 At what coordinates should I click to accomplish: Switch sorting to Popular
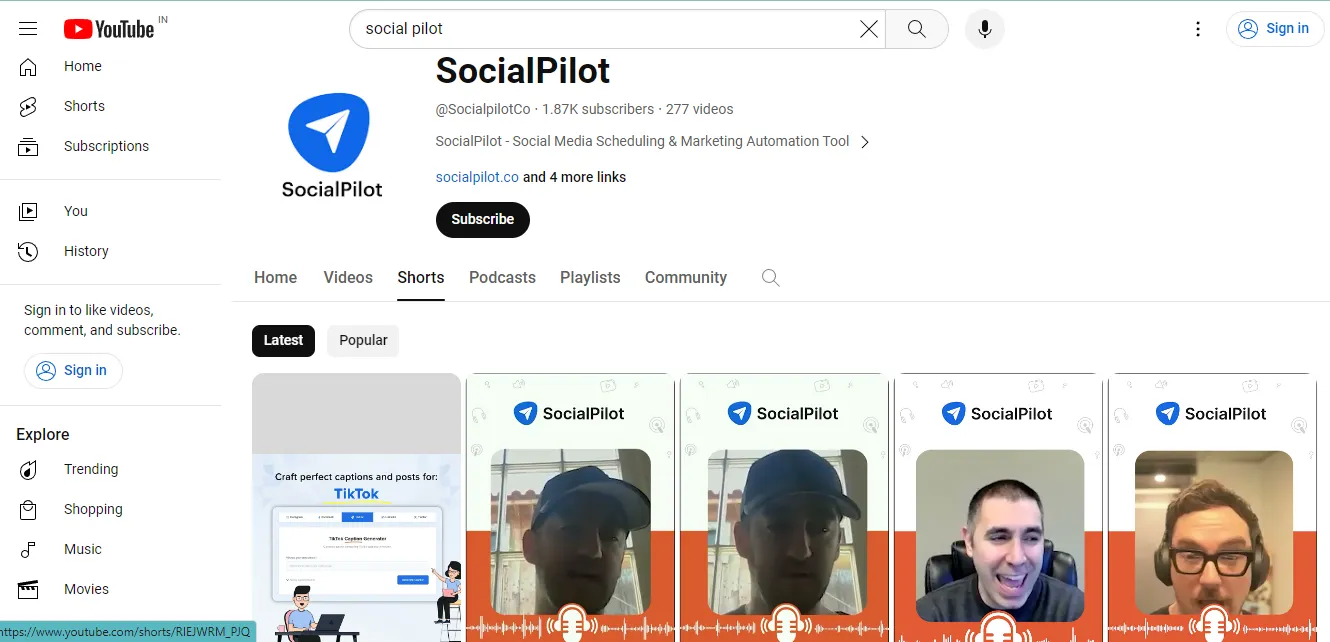(x=362, y=340)
